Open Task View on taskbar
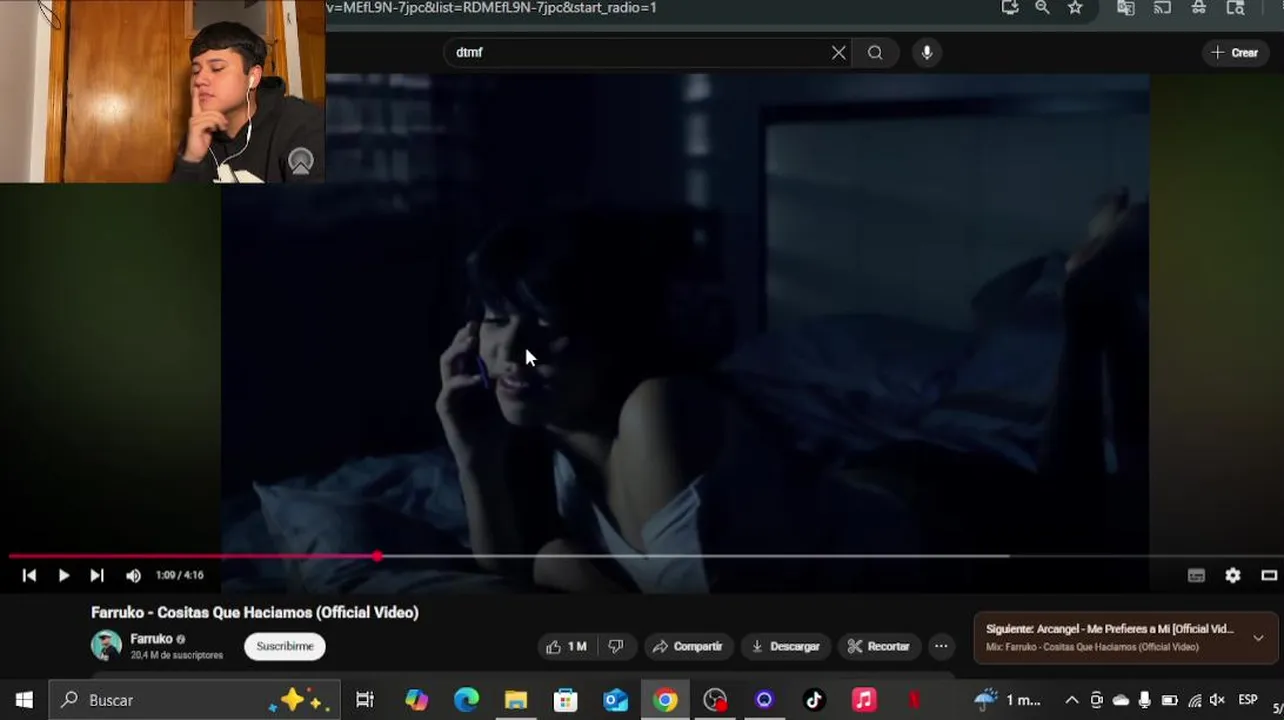 (365, 700)
